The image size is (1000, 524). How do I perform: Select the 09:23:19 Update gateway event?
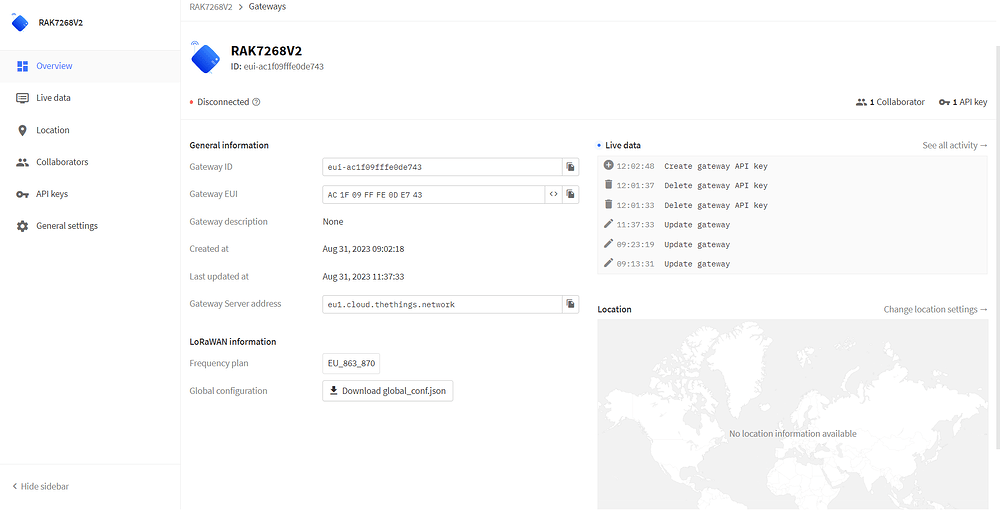(x=792, y=244)
